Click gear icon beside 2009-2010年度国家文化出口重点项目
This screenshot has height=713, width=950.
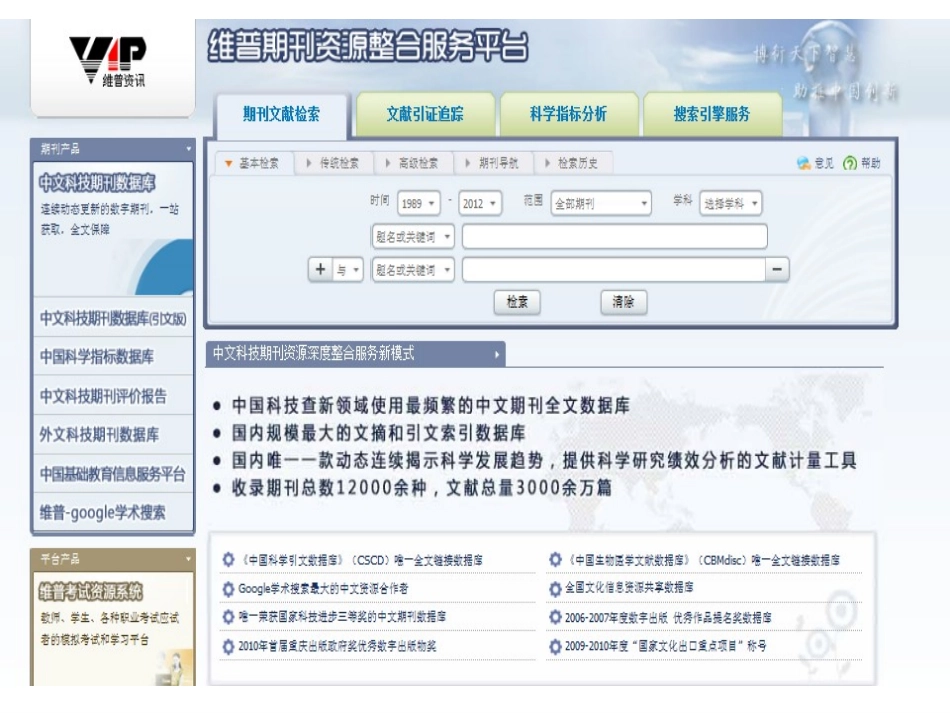pos(555,646)
